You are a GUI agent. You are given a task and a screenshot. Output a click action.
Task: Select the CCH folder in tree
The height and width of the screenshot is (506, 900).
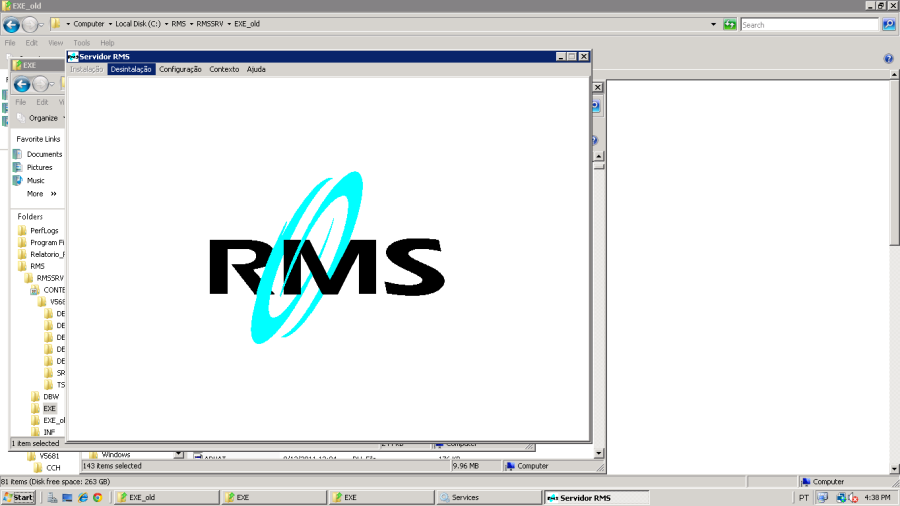[53, 468]
